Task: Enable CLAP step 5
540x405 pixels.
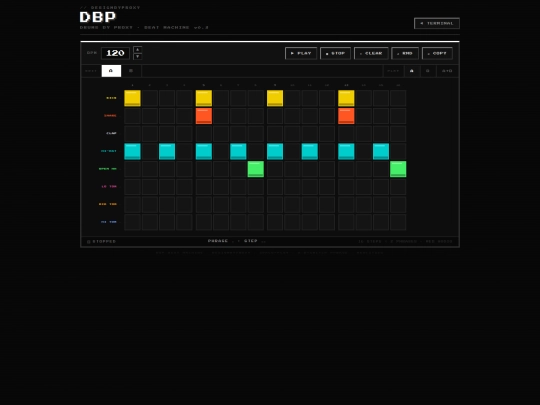Action: pos(204,134)
